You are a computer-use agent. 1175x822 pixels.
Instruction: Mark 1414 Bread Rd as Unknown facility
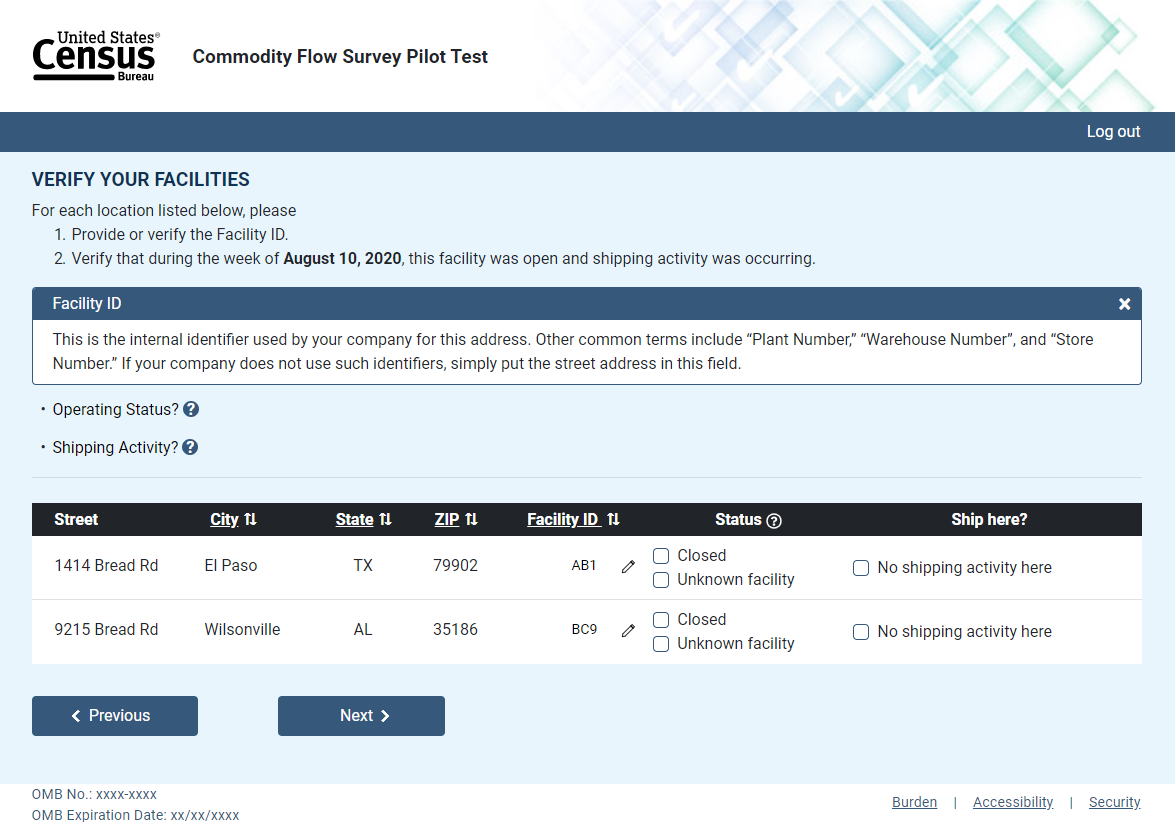coord(661,580)
